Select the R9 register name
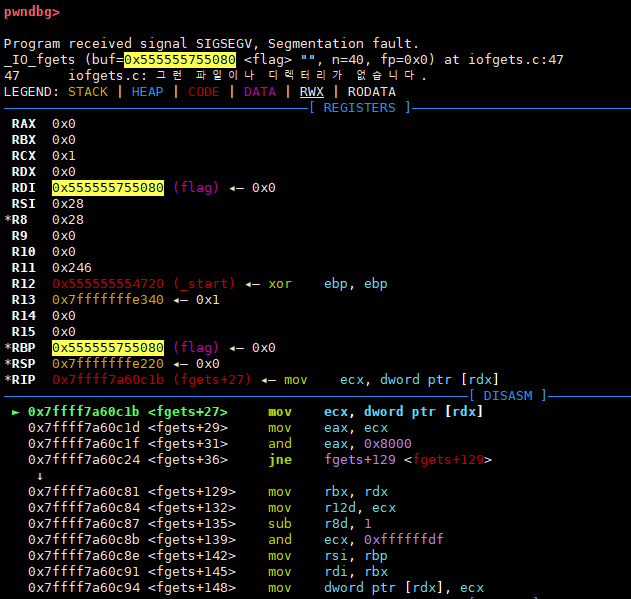The height and width of the screenshot is (599, 631). 20,236
